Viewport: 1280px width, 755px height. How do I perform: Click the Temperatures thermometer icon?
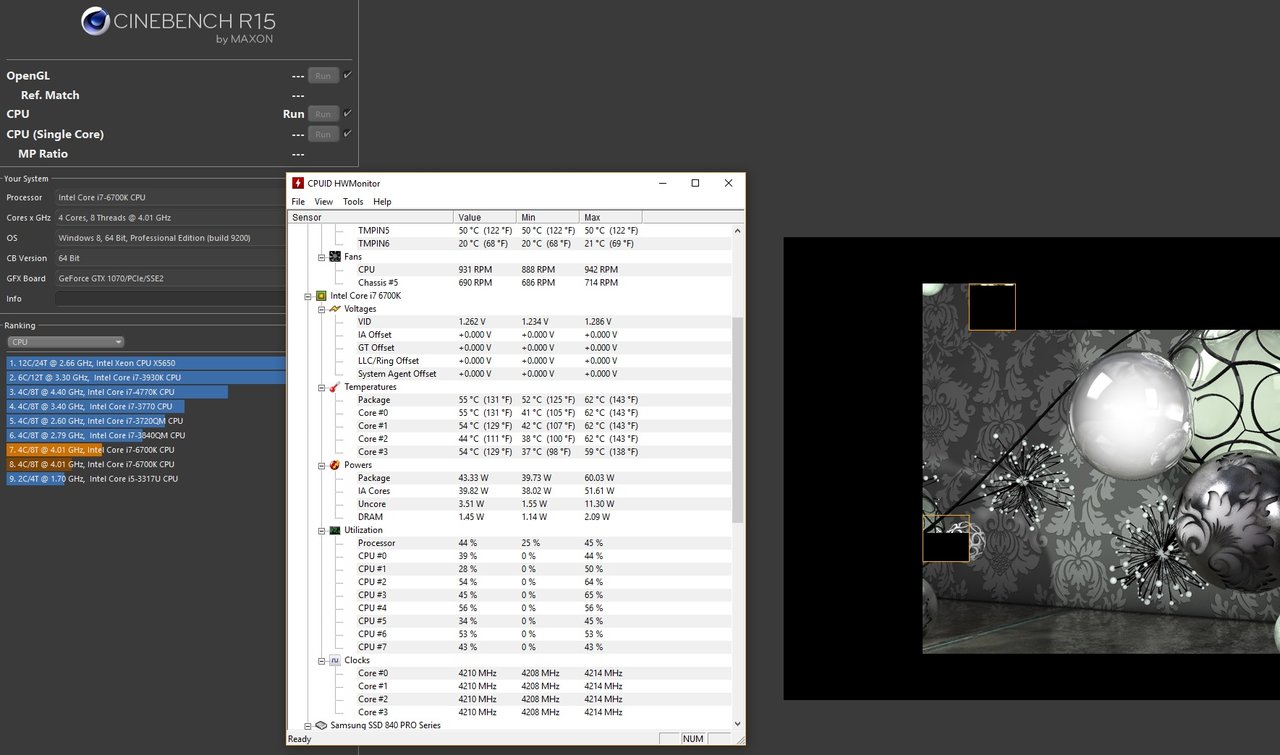click(x=335, y=387)
